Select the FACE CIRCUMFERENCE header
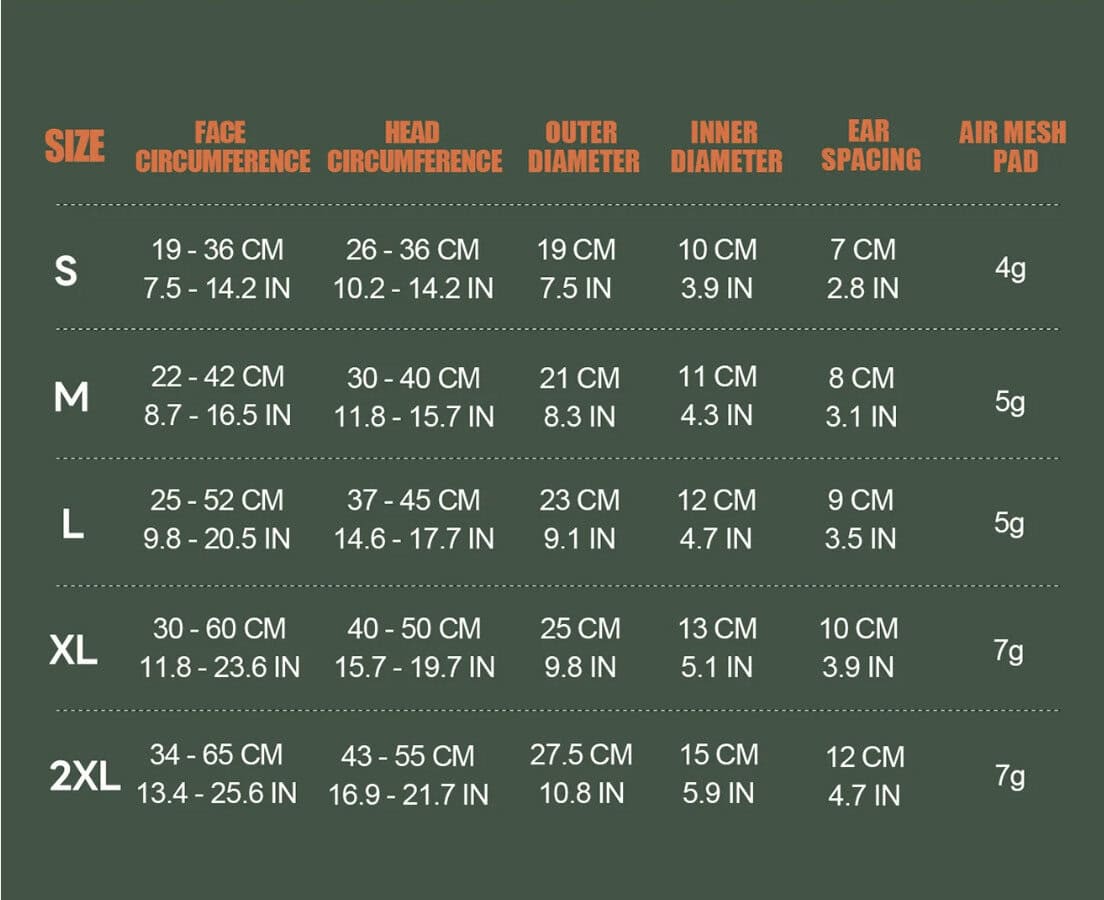Viewport: 1104px width, 900px height. click(222, 146)
